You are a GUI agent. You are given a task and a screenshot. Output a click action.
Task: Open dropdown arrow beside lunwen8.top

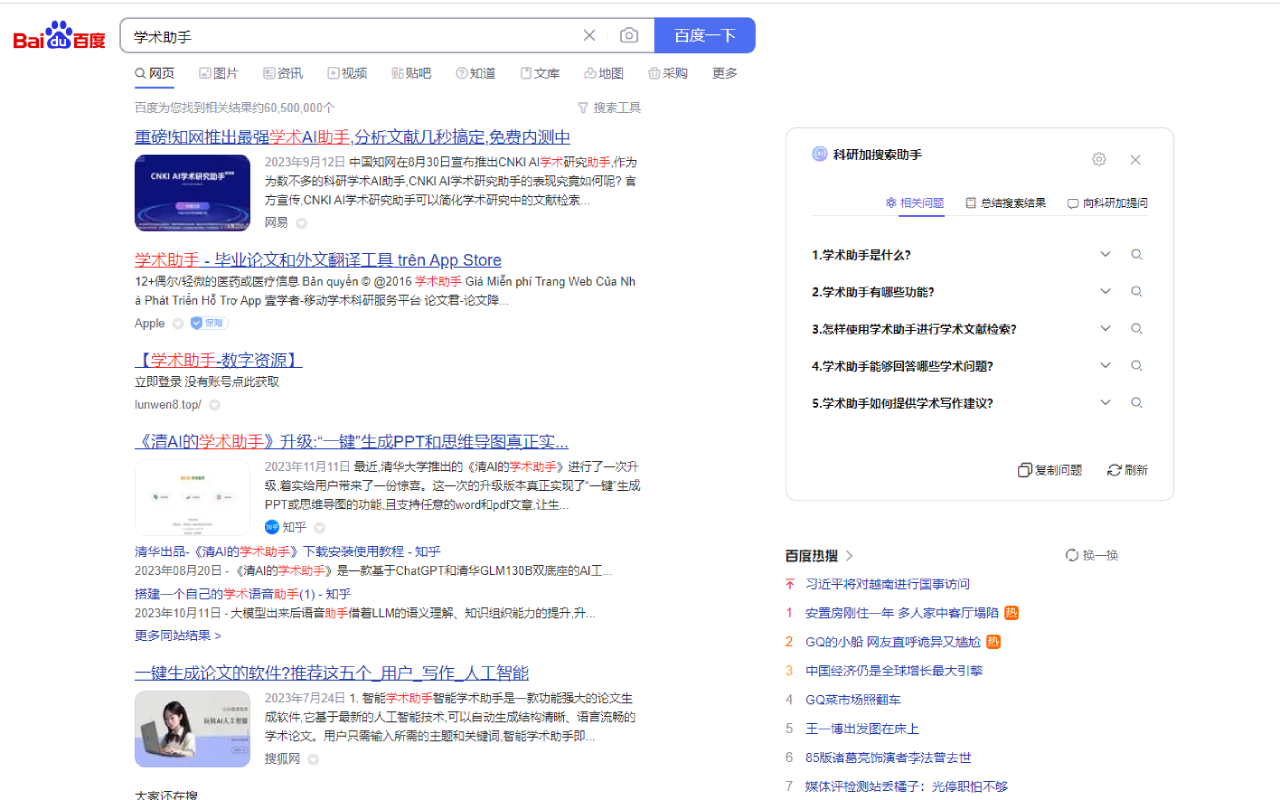coord(214,405)
